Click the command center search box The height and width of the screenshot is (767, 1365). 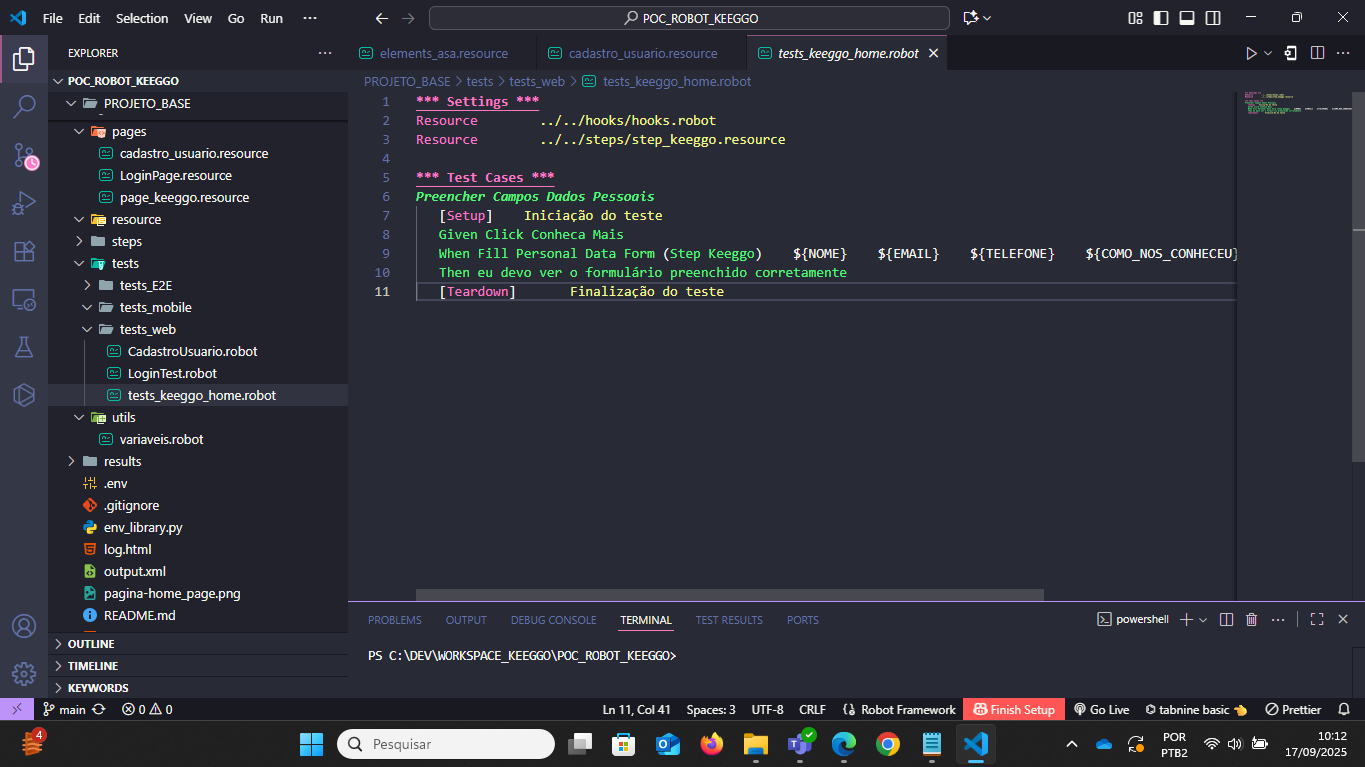click(x=689, y=18)
